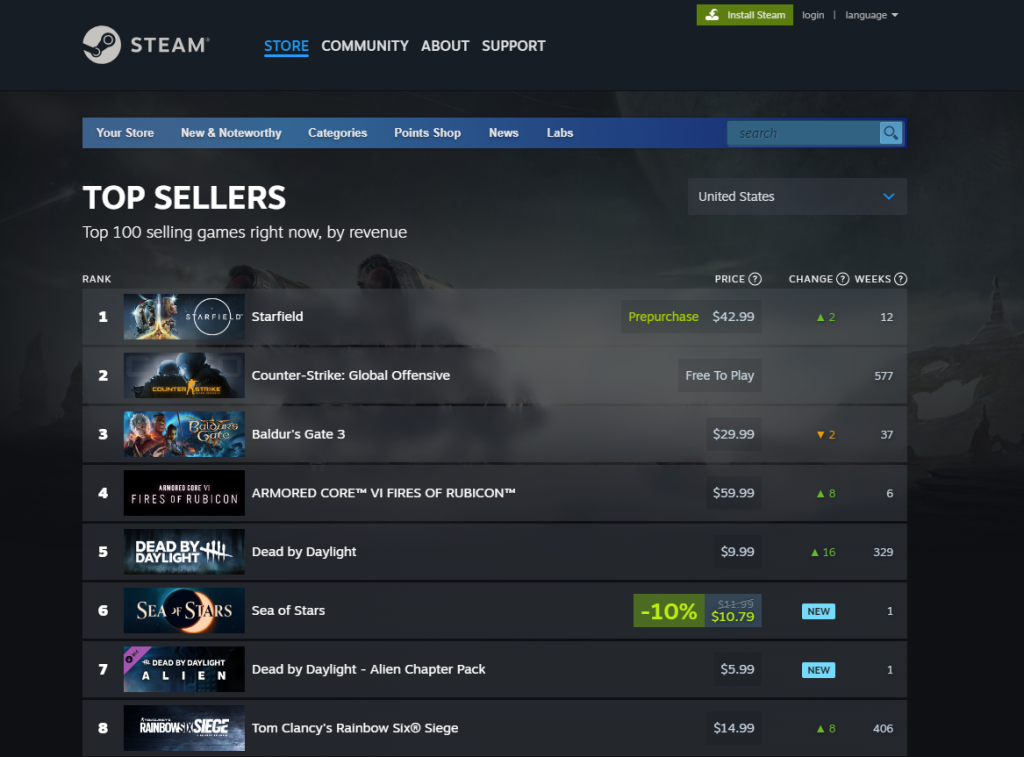Click the search magnifying glass icon

tap(890, 132)
